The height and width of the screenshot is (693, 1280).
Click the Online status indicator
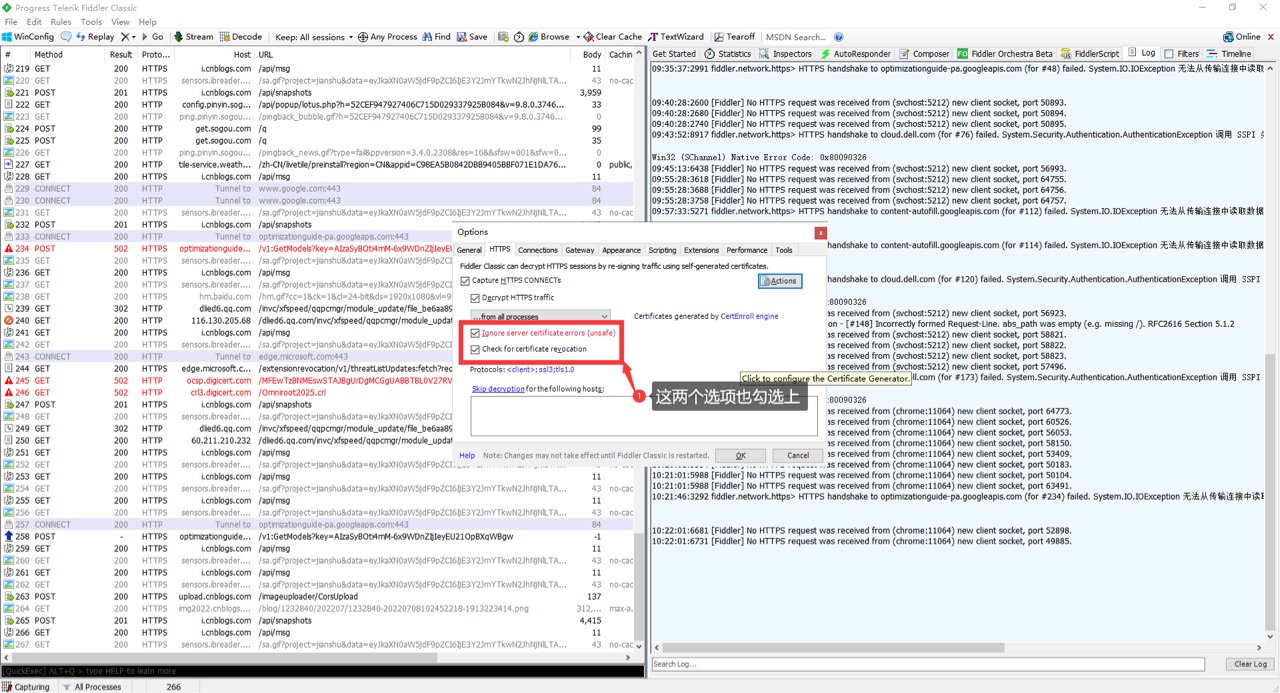[x=1243, y=37]
